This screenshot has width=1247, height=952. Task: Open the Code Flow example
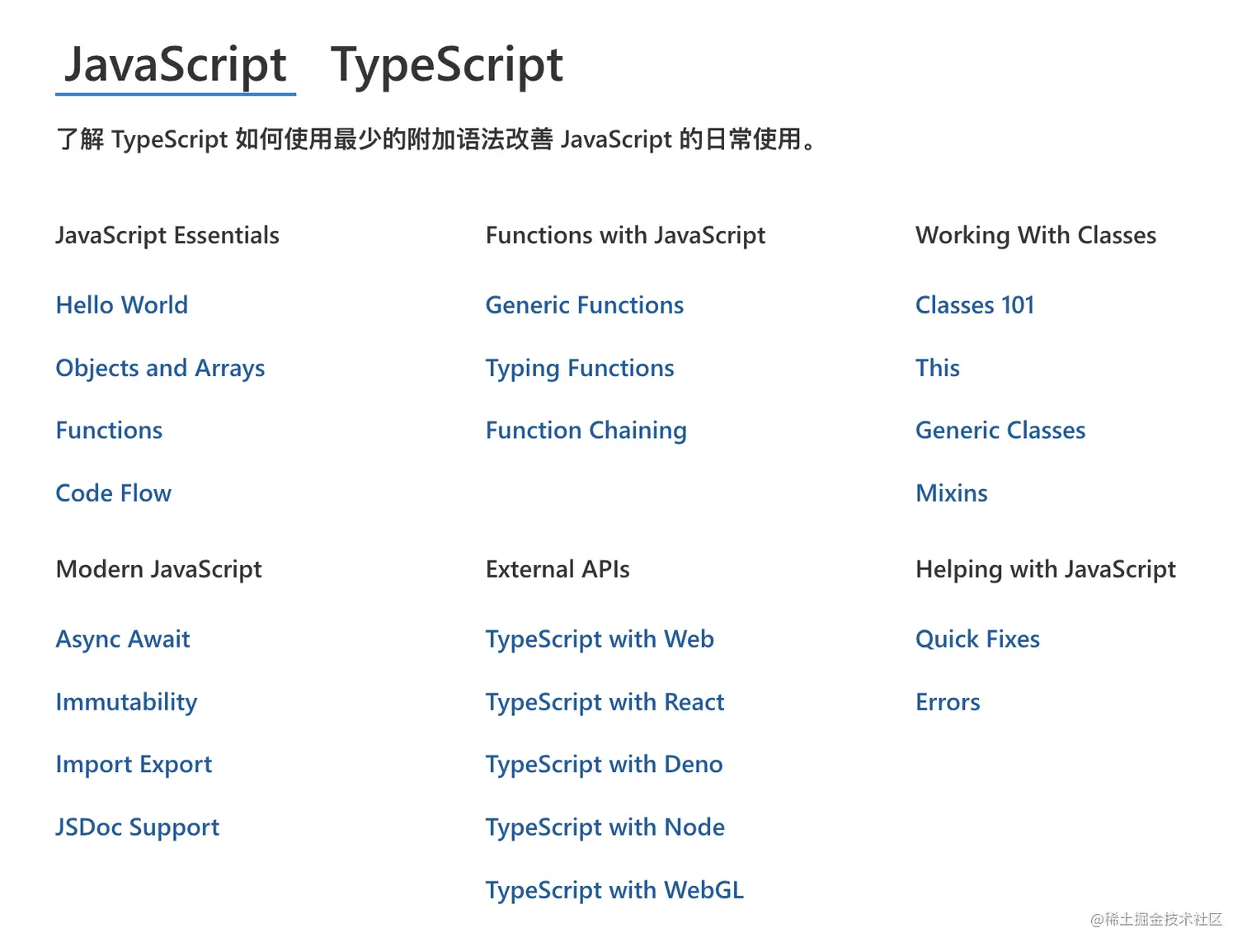(114, 493)
